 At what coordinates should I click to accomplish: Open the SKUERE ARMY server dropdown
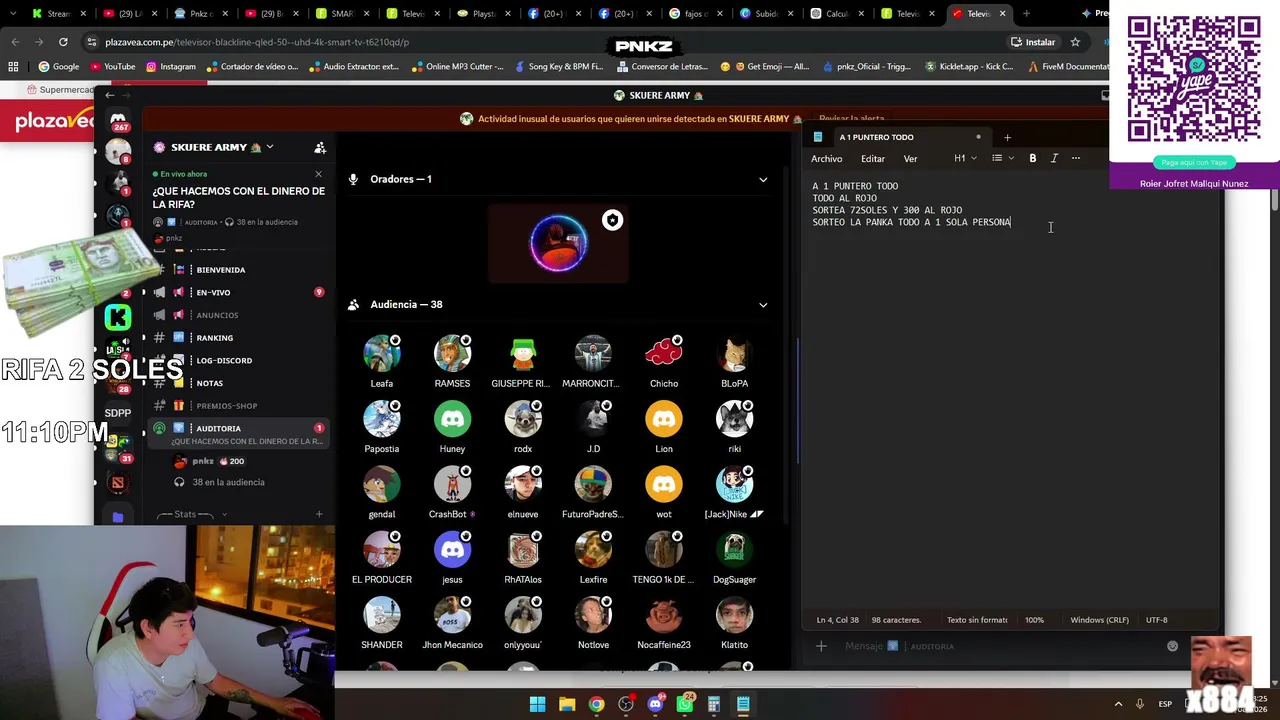click(213, 147)
